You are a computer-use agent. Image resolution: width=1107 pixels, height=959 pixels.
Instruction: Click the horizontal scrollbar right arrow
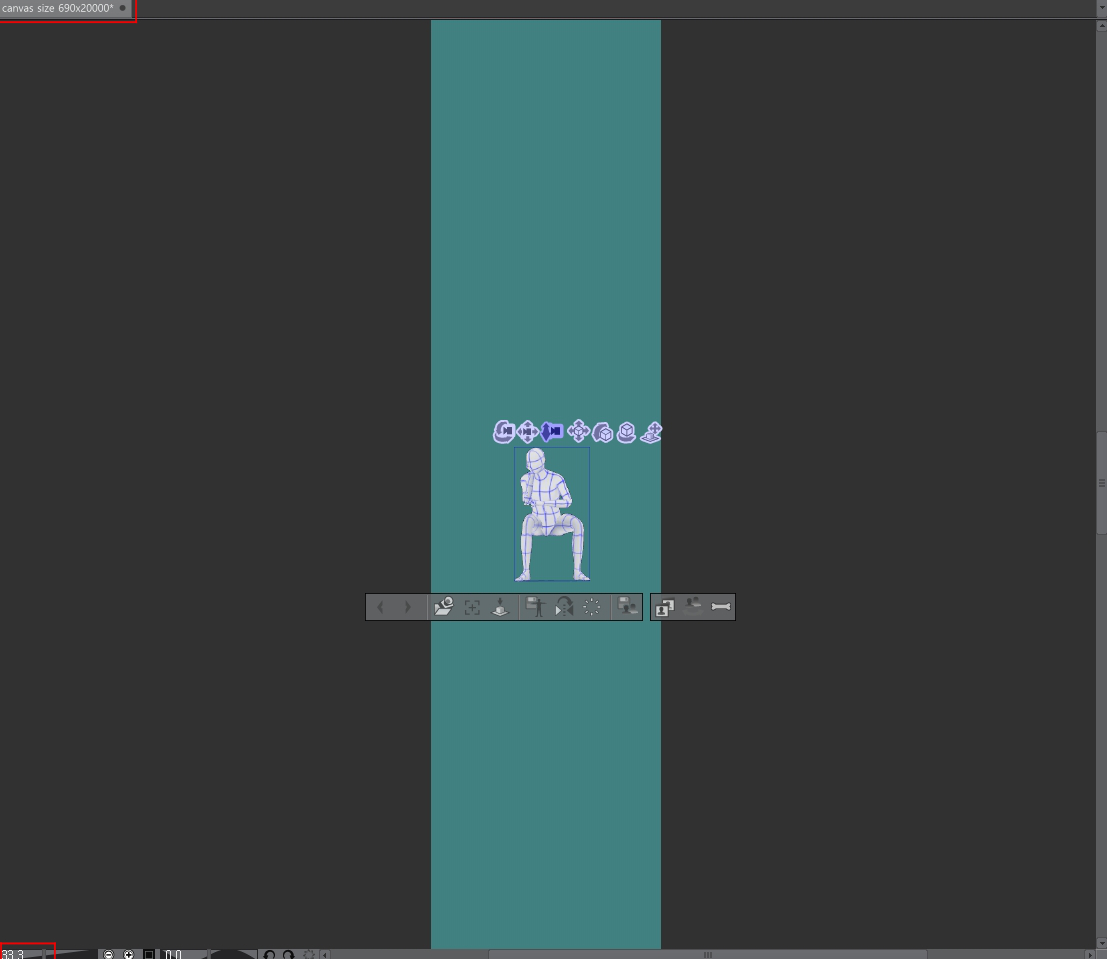pyautogui.click(x=1089, y=954)
